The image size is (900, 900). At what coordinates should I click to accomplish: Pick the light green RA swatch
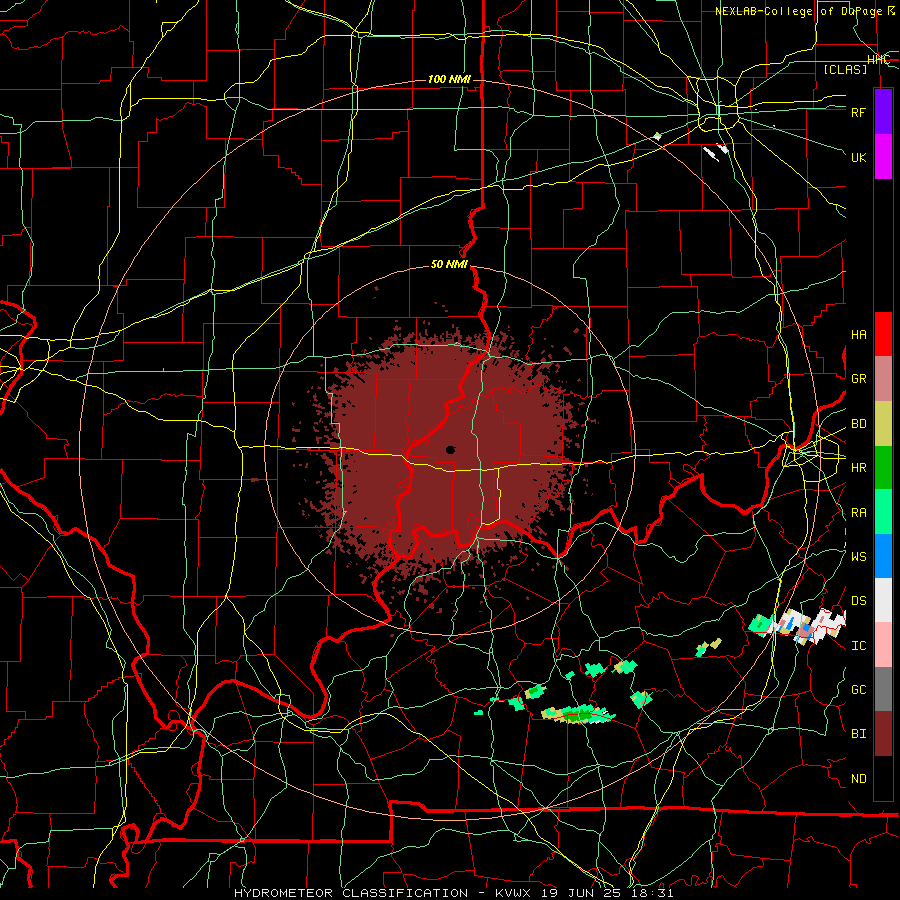[883, 512]
